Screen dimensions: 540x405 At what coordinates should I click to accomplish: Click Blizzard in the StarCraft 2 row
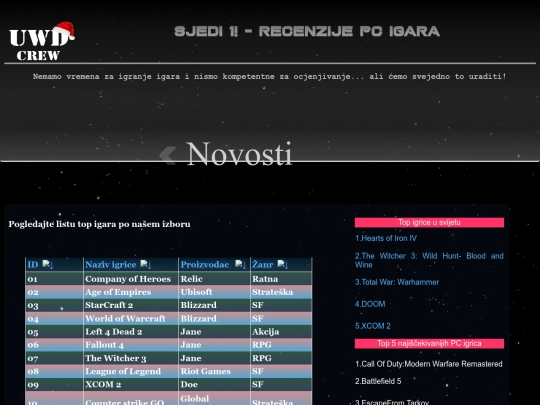pyautogui.click(x=214, y=305)
